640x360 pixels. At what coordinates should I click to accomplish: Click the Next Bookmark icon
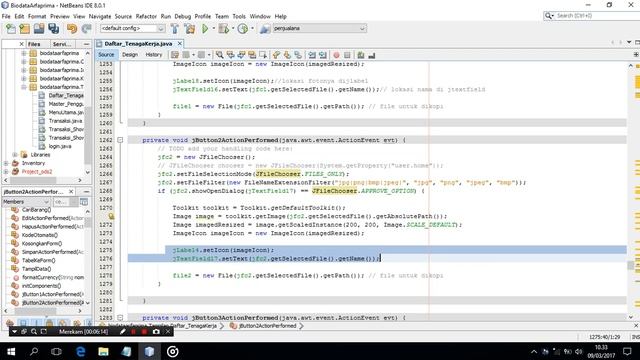click(287, 55)
